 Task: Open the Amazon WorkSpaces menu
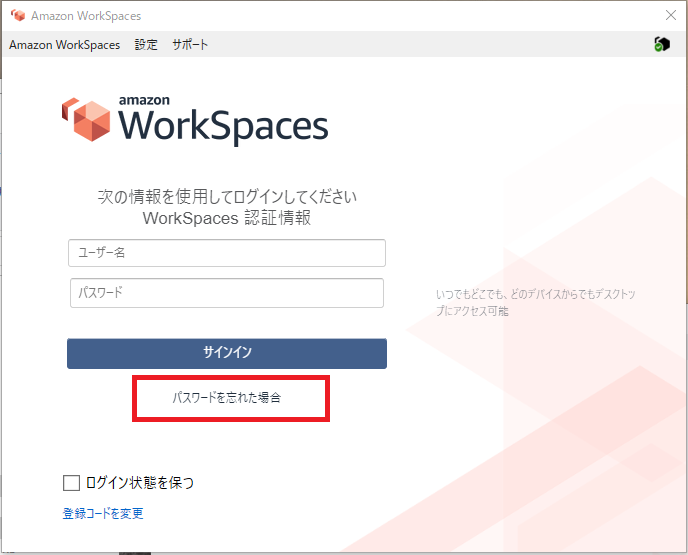pyautogui.click(x=64, y=45)
